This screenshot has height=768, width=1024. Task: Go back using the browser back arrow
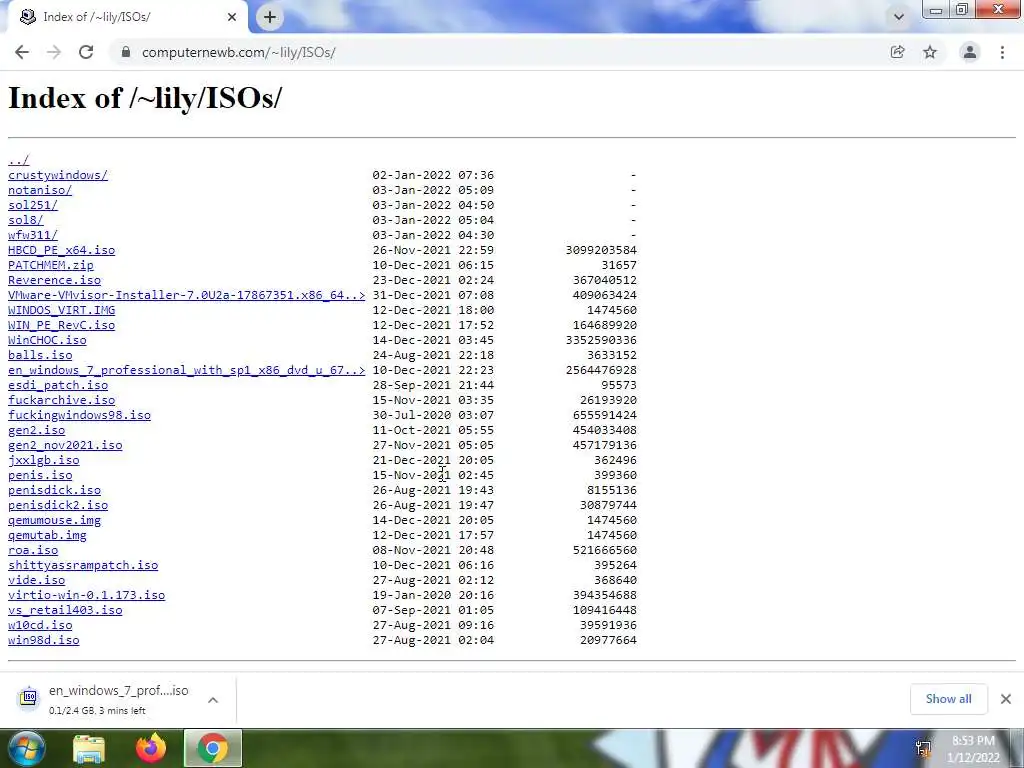pyautogui.click(x=22, y=52)
